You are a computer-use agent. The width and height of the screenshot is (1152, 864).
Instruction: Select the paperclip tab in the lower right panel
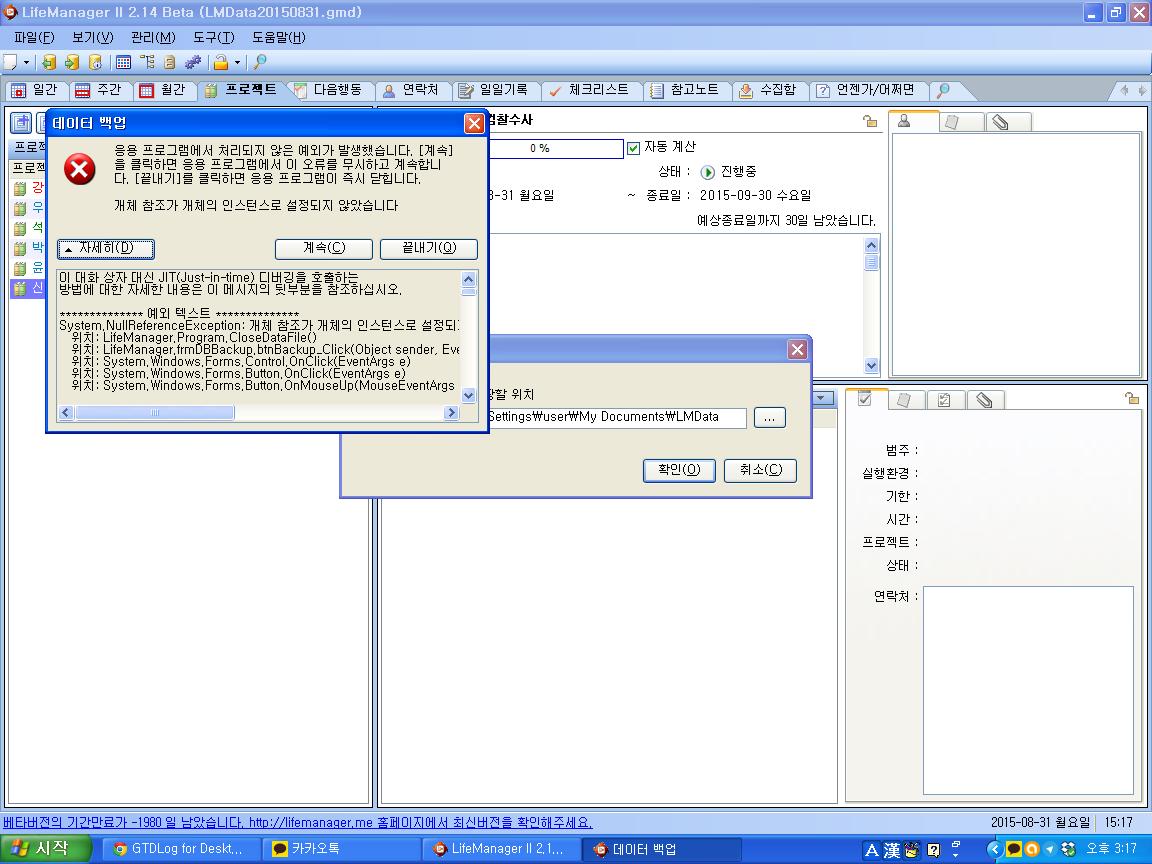985,400
